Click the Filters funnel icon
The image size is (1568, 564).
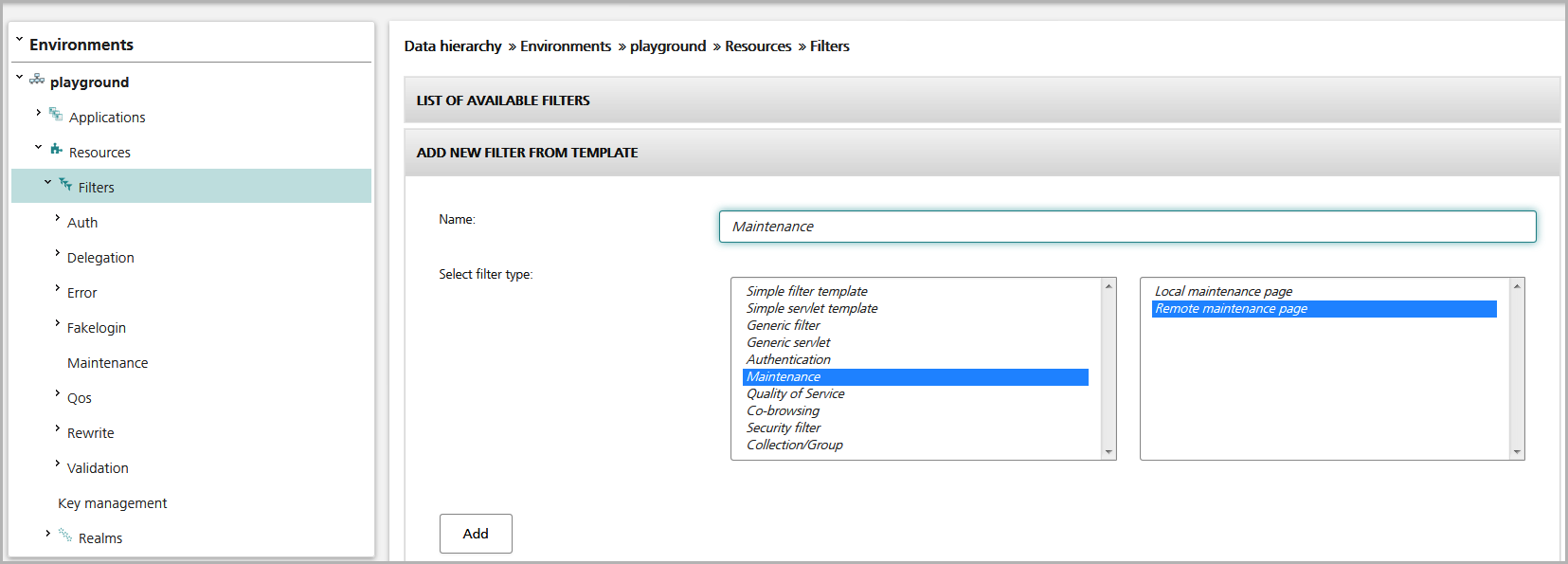pyautogui.click(x=65, y=185)
